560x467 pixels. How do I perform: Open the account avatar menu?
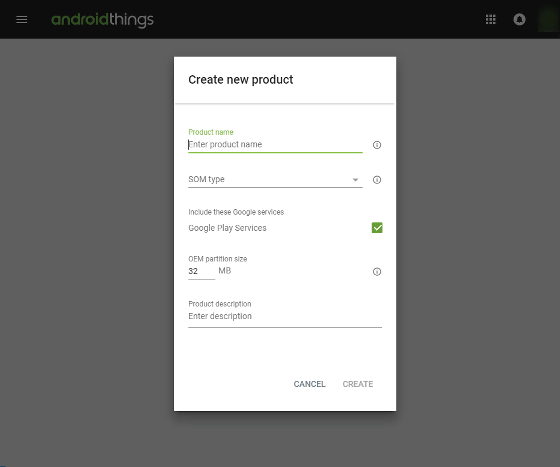click(549, 19)
